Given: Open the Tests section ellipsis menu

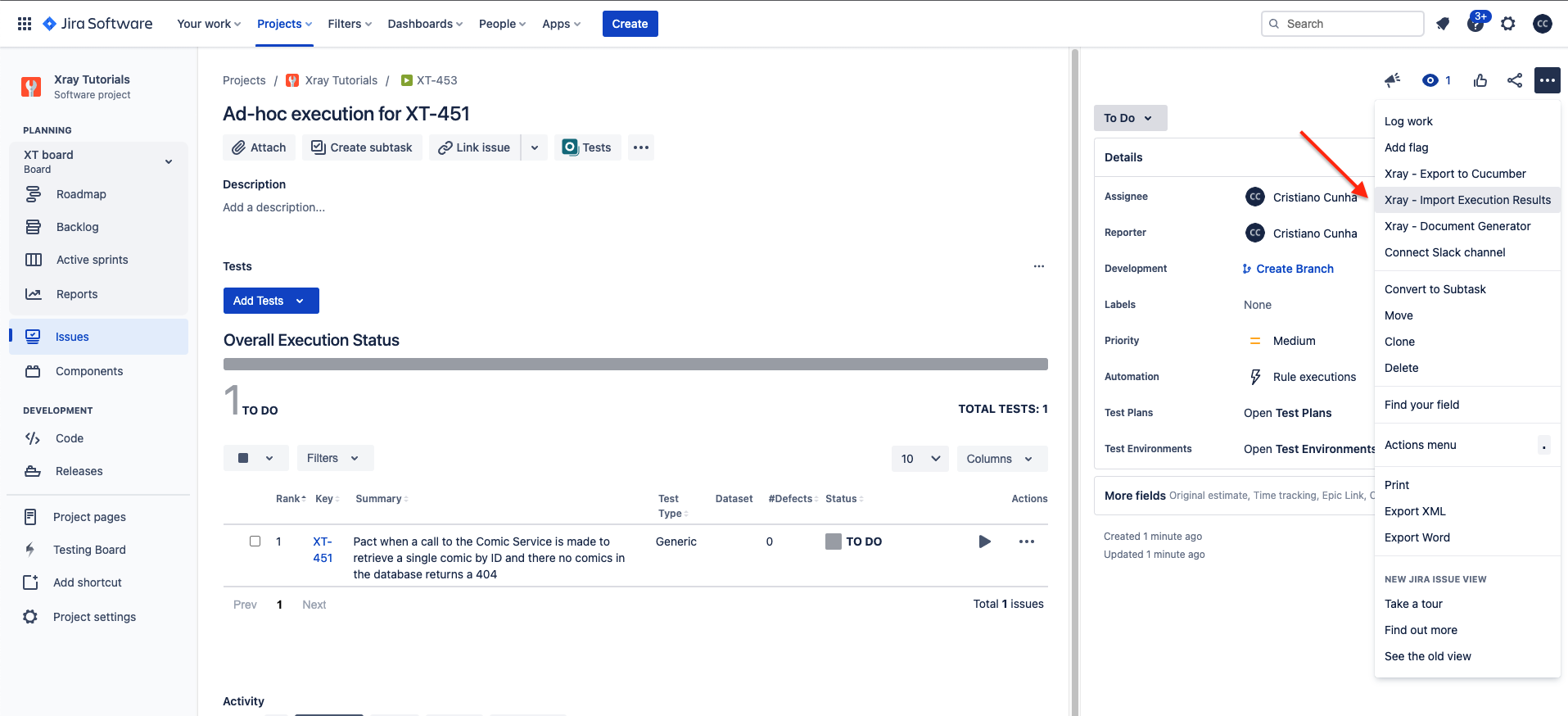Looking at the screenshot, I should (1039, 266).
